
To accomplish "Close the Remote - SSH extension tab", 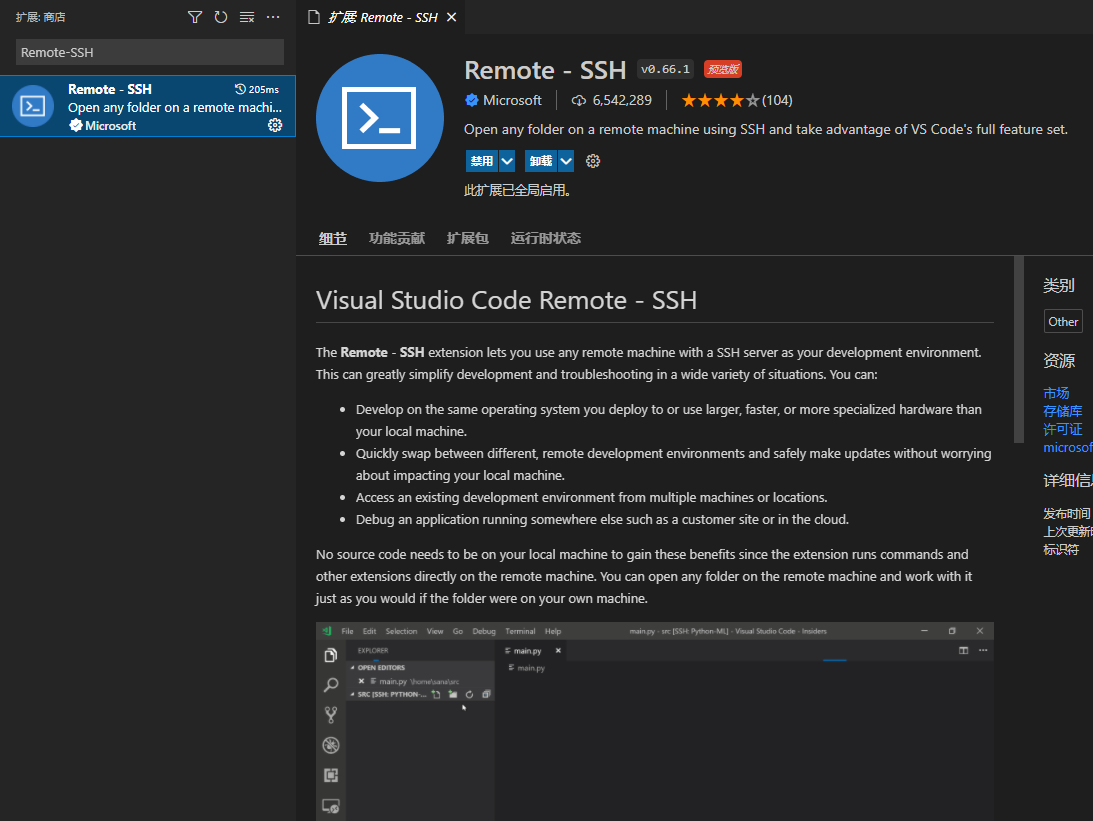I will (452, 17).
